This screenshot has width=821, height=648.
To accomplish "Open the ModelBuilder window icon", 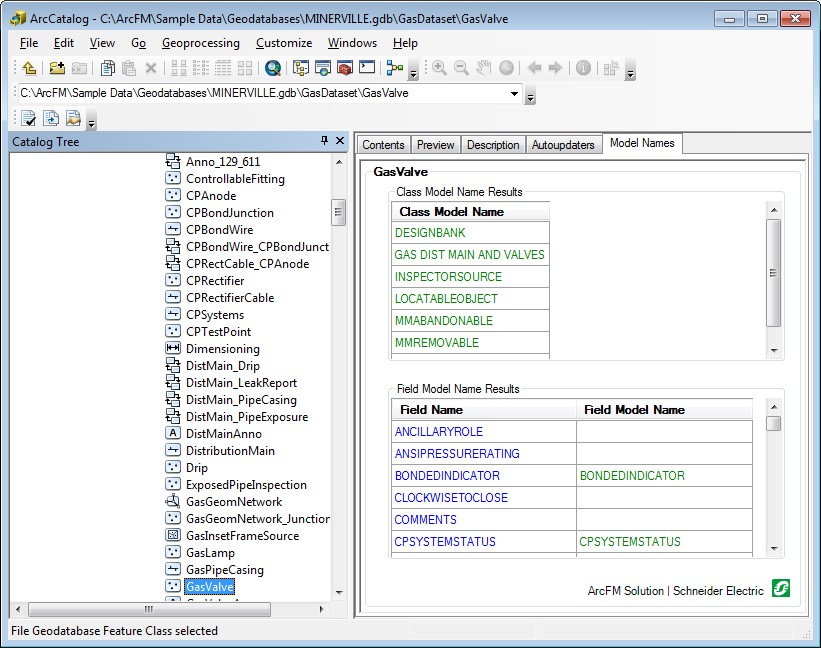I will pyautogui.click(x=394, y=68).
